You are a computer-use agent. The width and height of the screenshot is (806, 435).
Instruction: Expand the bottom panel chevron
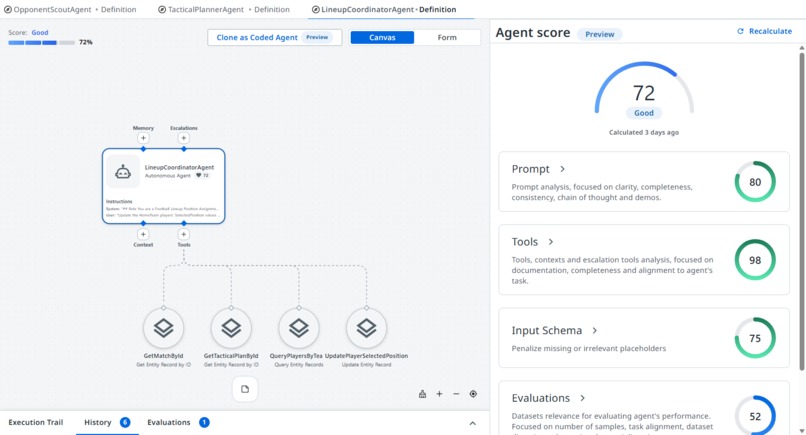coord(472,423)
